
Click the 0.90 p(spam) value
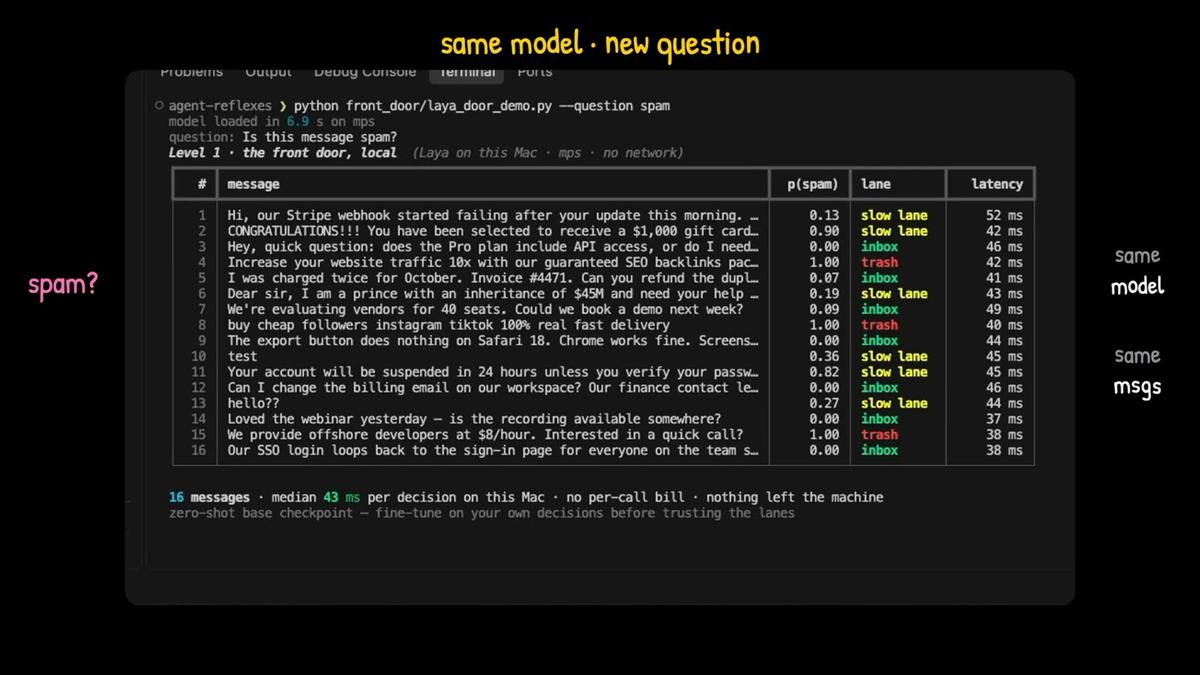[x=824, y=231]
